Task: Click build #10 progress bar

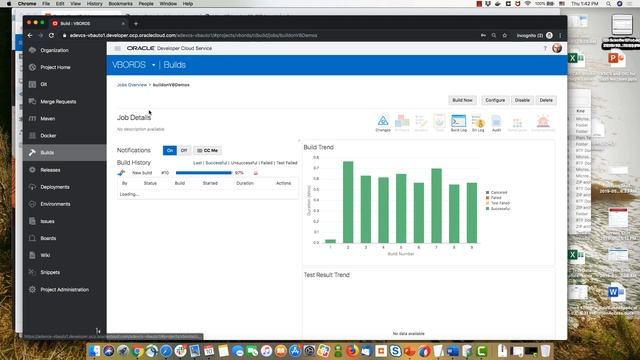Action: [204, 173]
